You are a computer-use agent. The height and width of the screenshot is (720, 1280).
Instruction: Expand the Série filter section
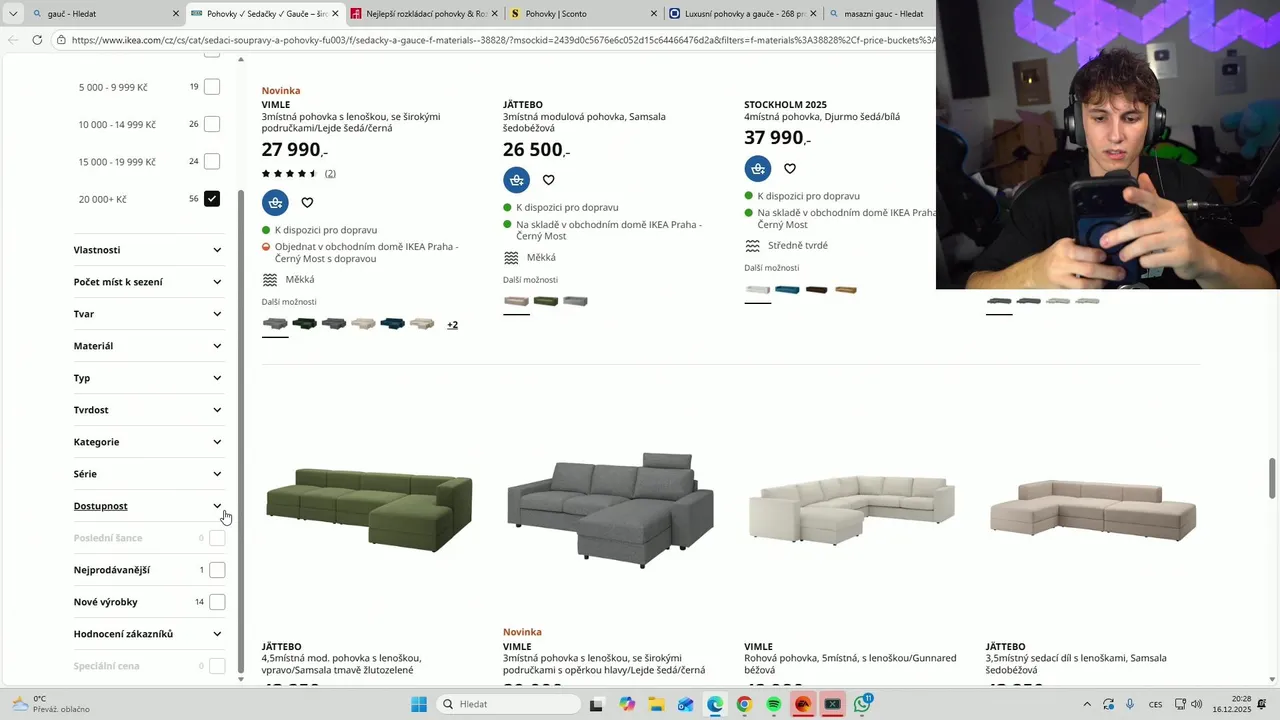(x=148, y=474)
